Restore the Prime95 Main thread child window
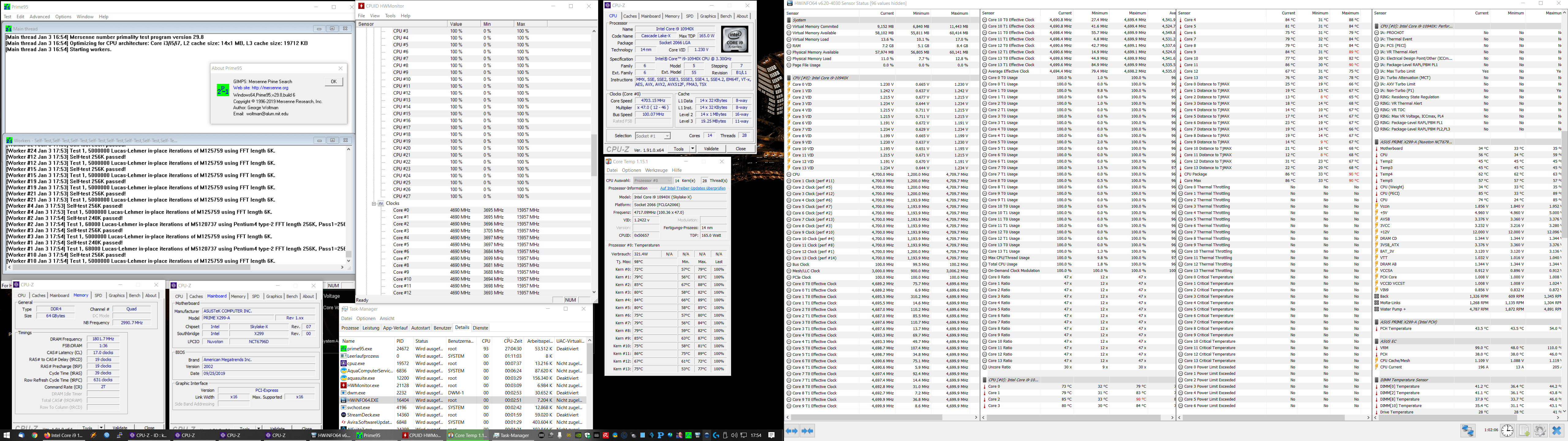 tap(332, 28)
